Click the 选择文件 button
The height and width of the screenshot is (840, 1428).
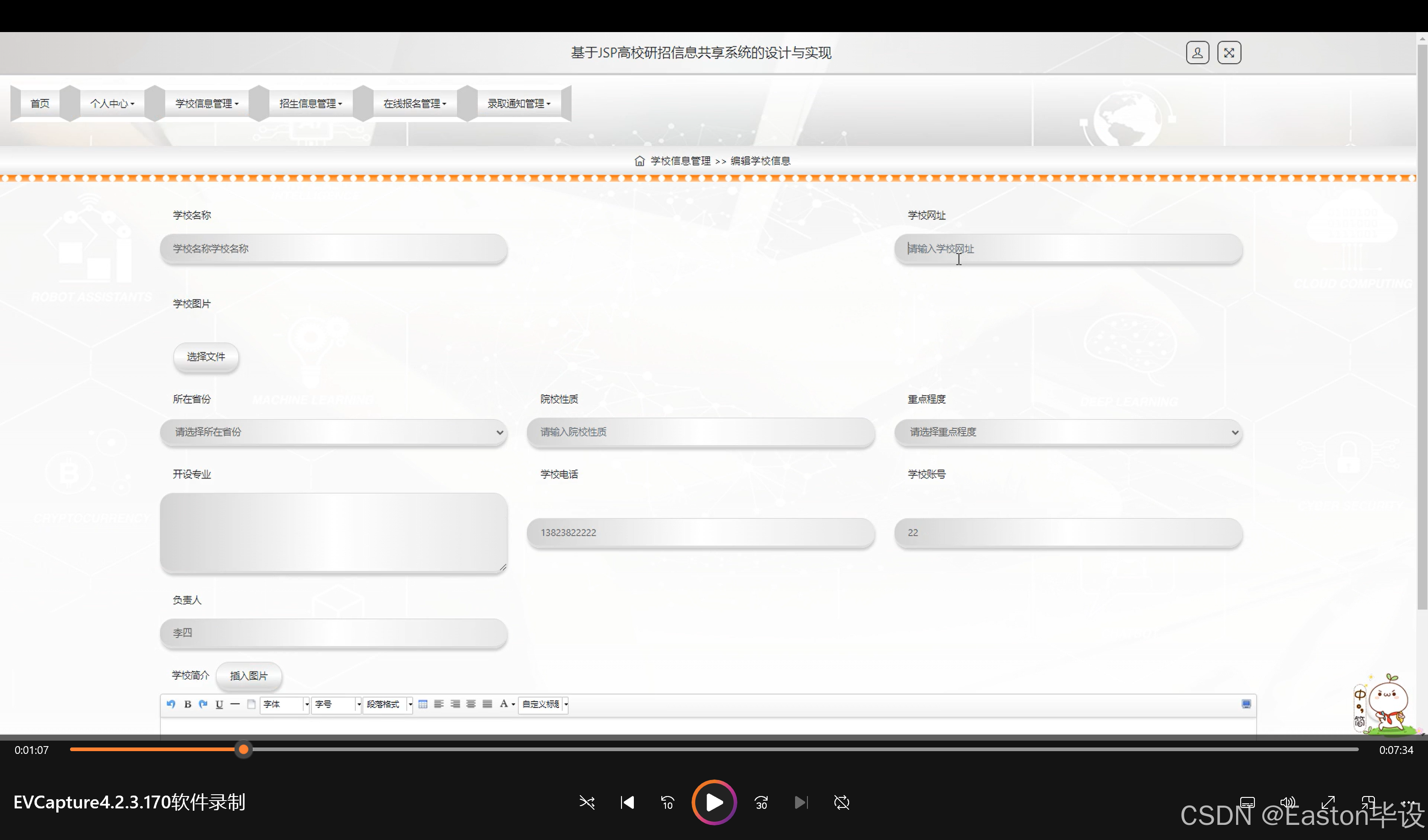tap(206, 356)
